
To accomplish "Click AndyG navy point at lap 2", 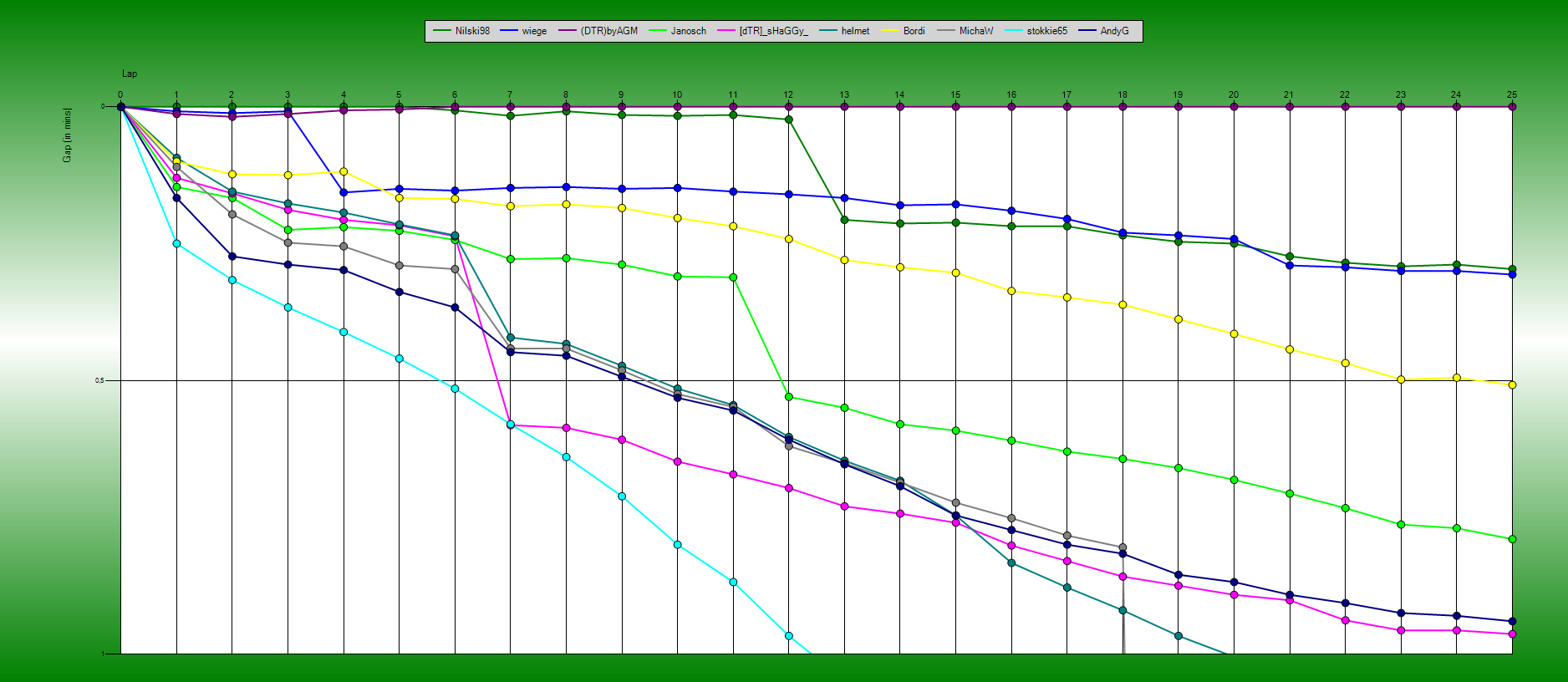I will coord(232,257).
